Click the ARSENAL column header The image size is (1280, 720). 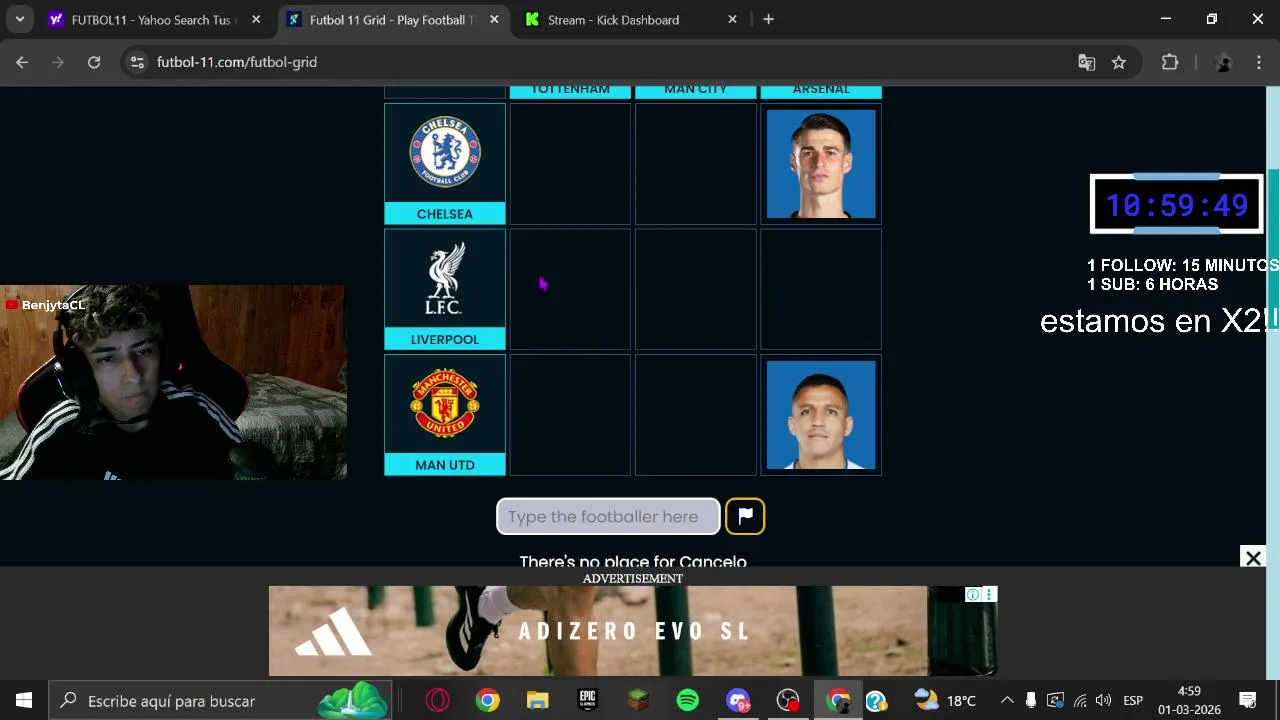821,91
